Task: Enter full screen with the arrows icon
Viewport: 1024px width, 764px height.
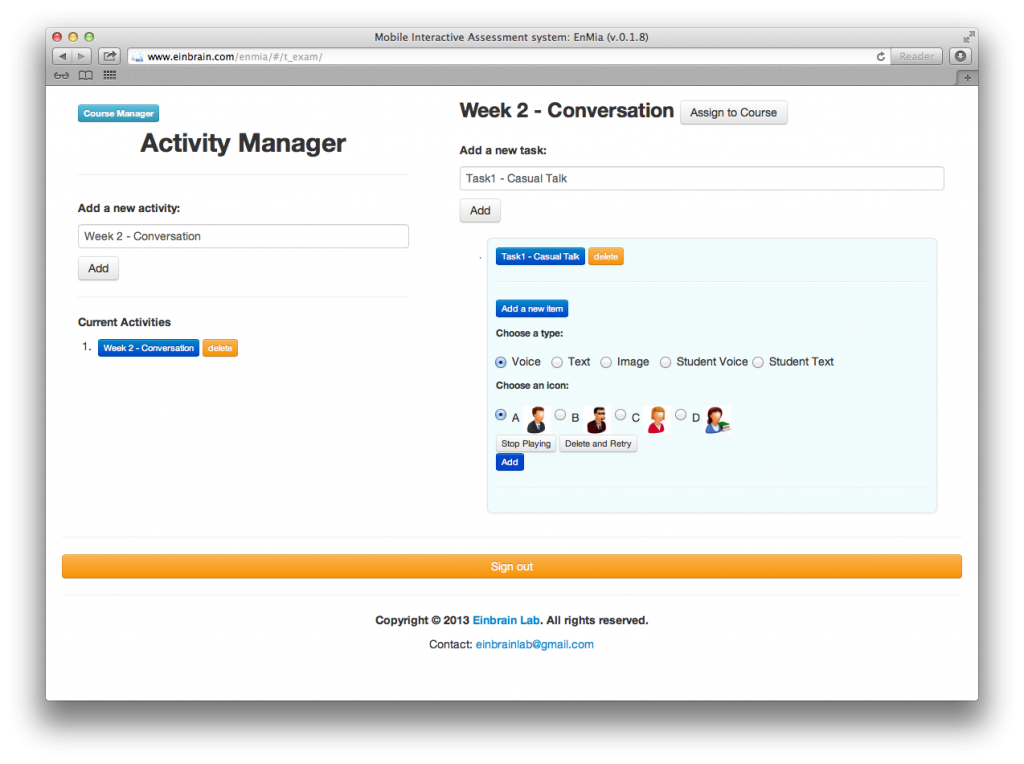Action: pyautogui.click(x=968, y=37)
